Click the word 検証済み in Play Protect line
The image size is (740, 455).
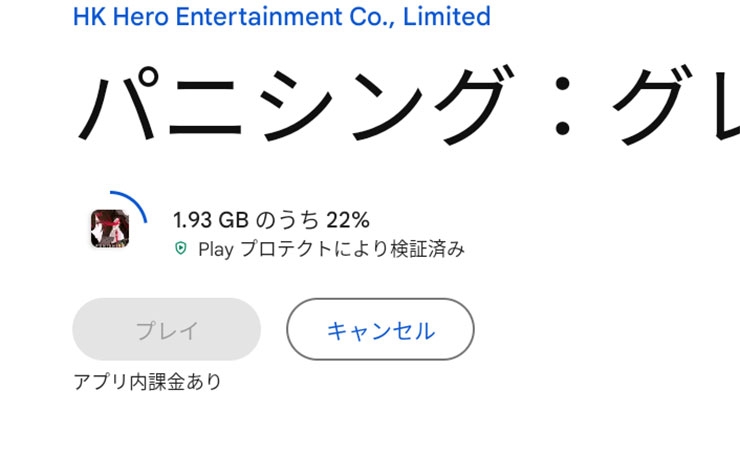[428, 249]
